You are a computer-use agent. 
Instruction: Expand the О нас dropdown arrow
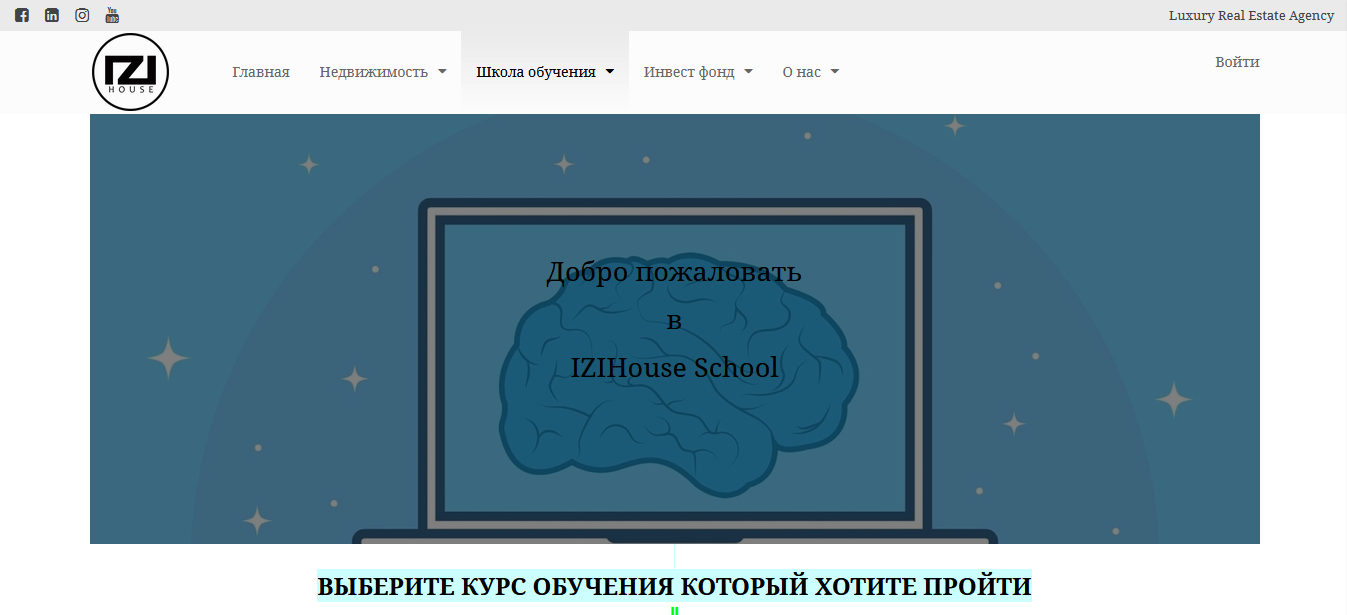(x=835, y=72)
